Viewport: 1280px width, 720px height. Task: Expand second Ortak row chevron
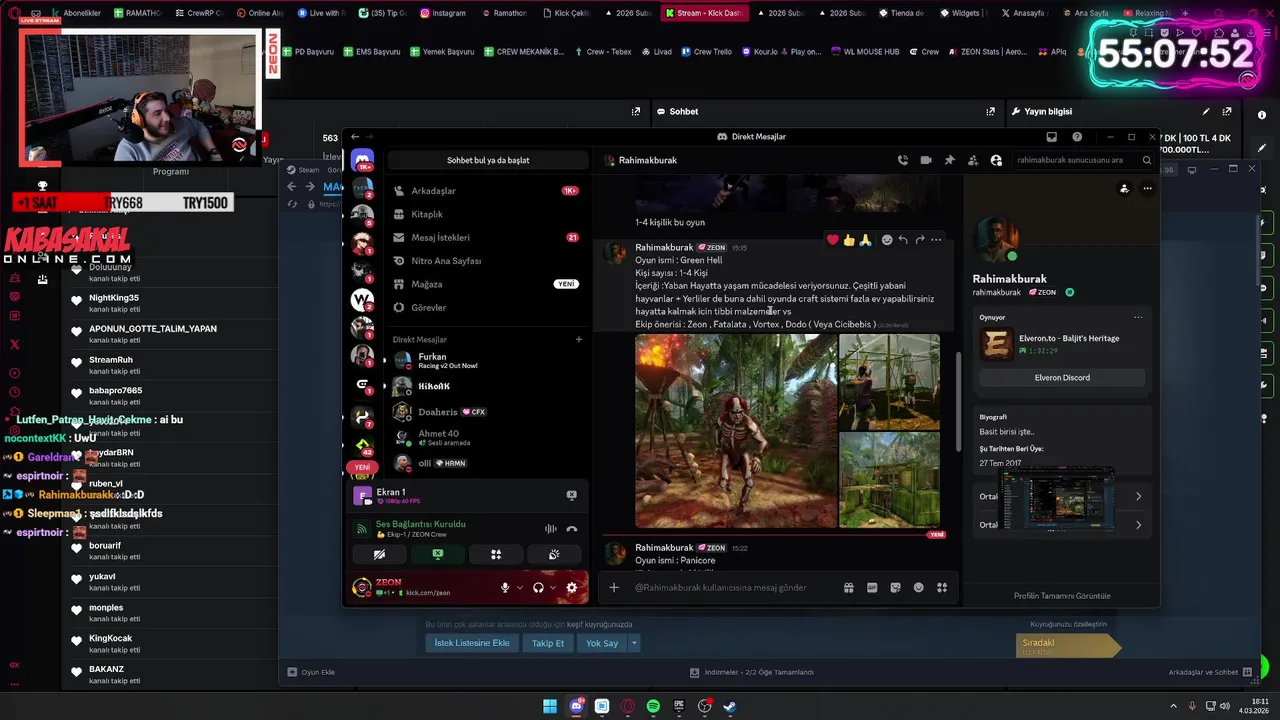pyautogui.click(x=1138, y=525)
